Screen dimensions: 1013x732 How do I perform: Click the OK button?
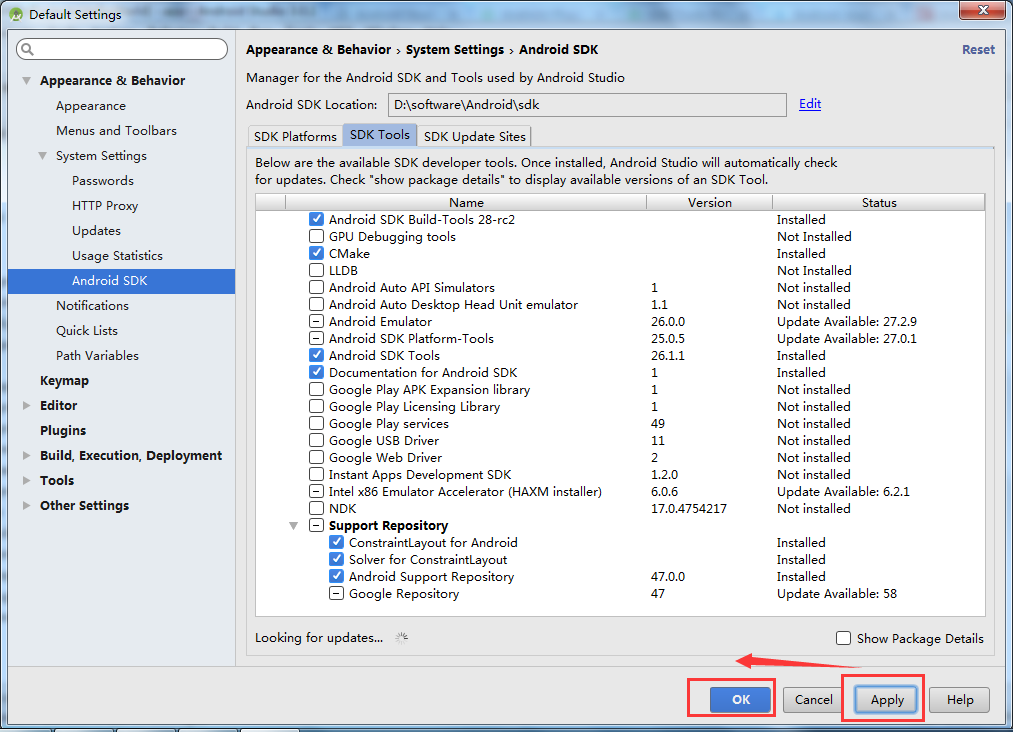[x=740, y=700]
